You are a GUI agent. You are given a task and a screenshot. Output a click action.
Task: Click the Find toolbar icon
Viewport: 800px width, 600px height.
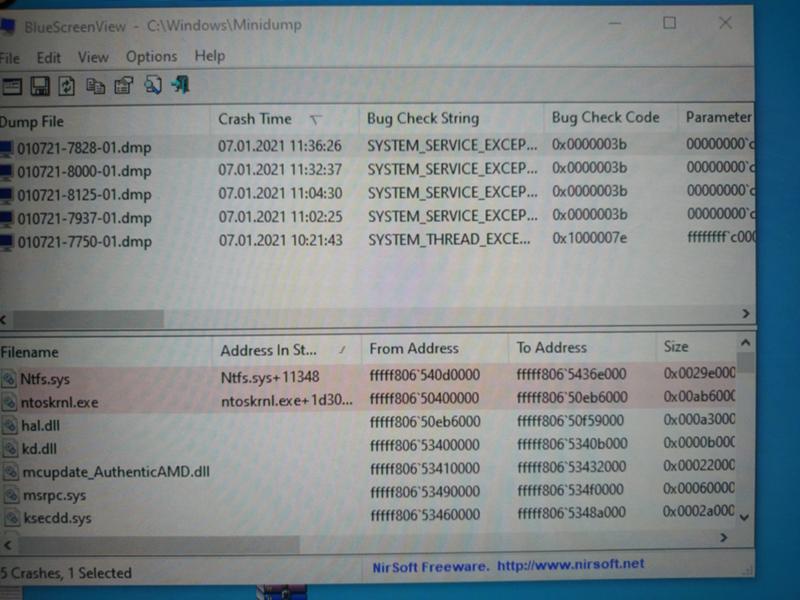point(152,86)
